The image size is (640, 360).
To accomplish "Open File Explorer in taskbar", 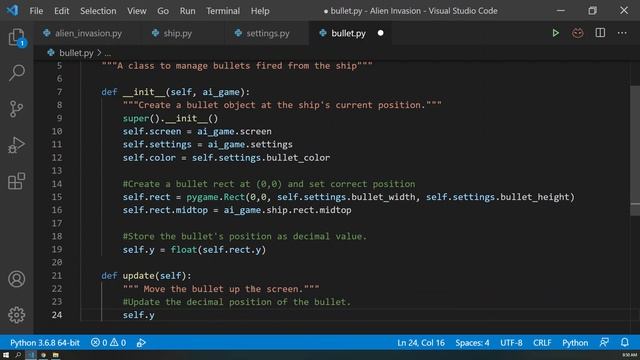I will click(x=56, y=355).
